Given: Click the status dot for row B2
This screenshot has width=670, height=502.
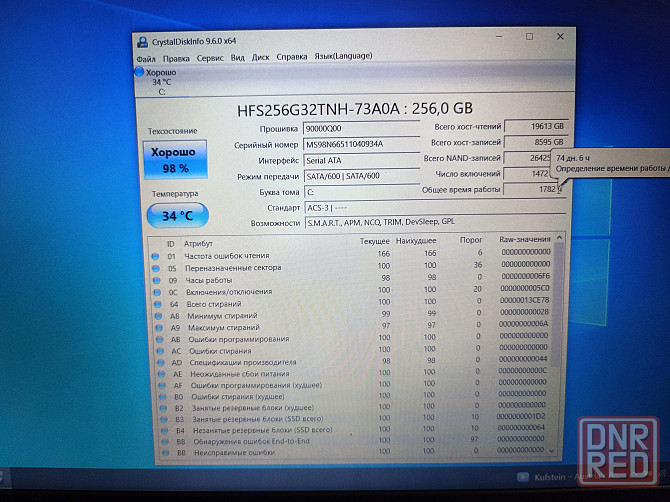Looking at the screenshot, I should click(x=164, y=408).
